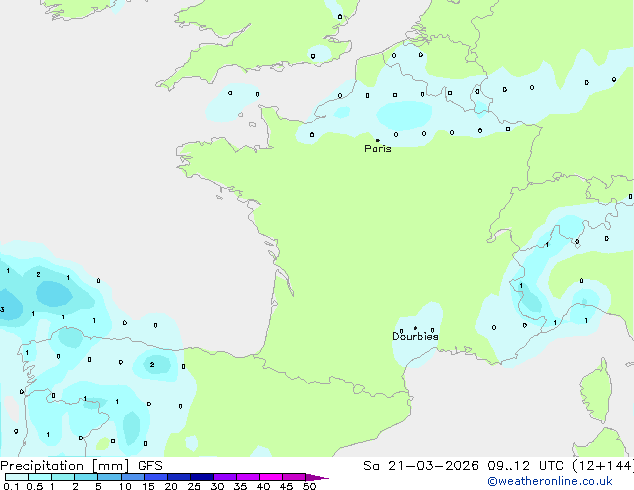Image resolution: width=634 pixels, height=490 pixels.
Task: Select the 2–5 mm legend color swatch
Action: 86,477
